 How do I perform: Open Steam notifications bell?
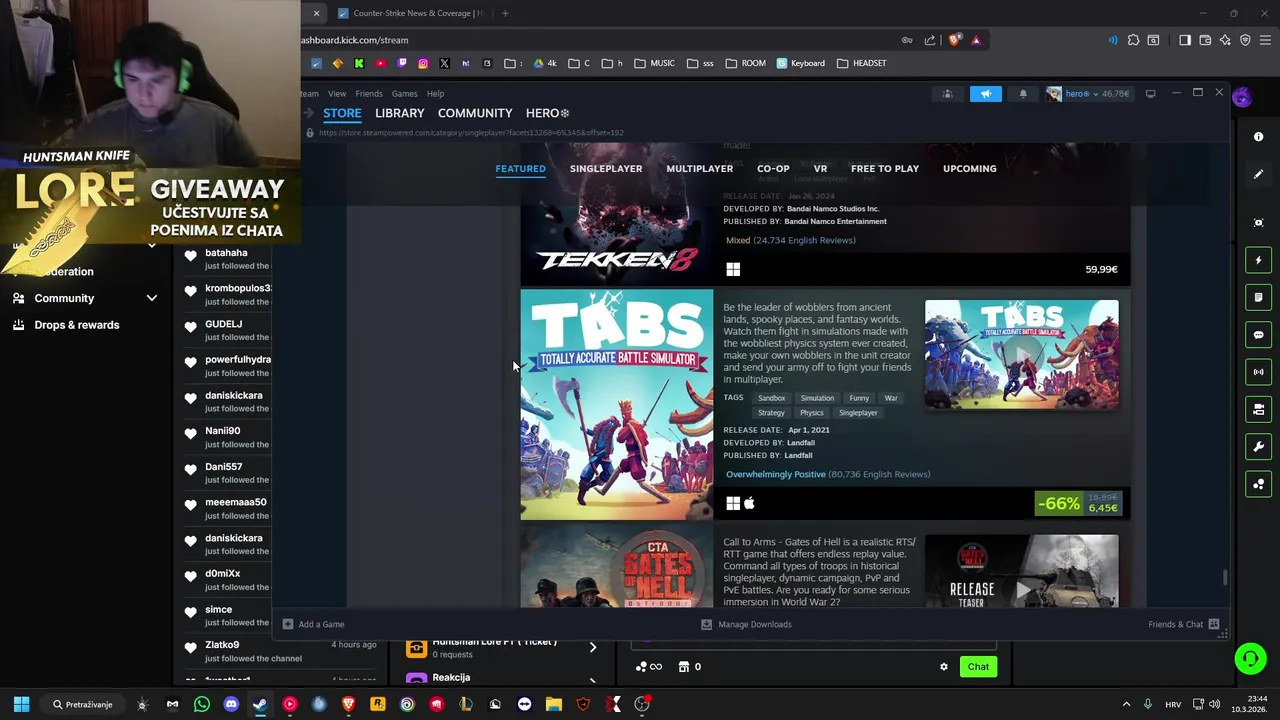[1022, 93]
